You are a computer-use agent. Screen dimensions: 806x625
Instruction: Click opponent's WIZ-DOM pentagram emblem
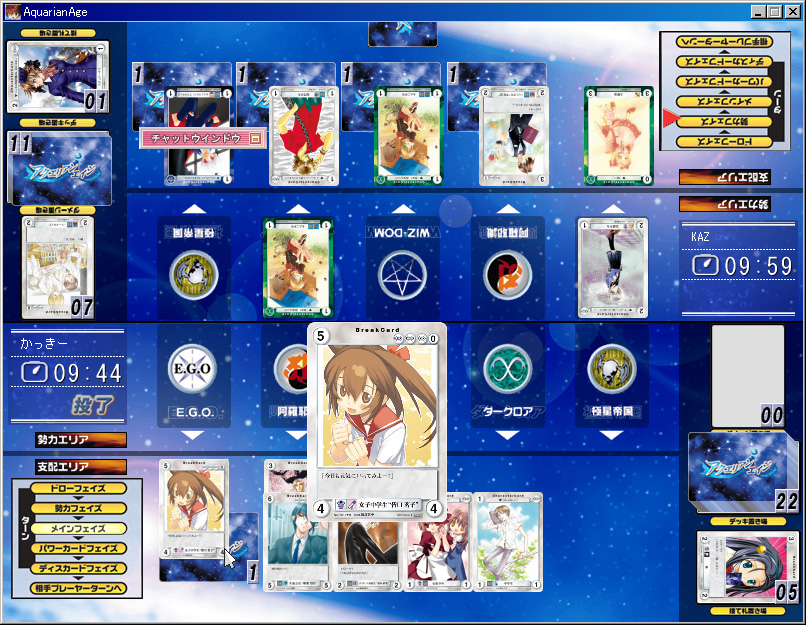pos(402,275)
